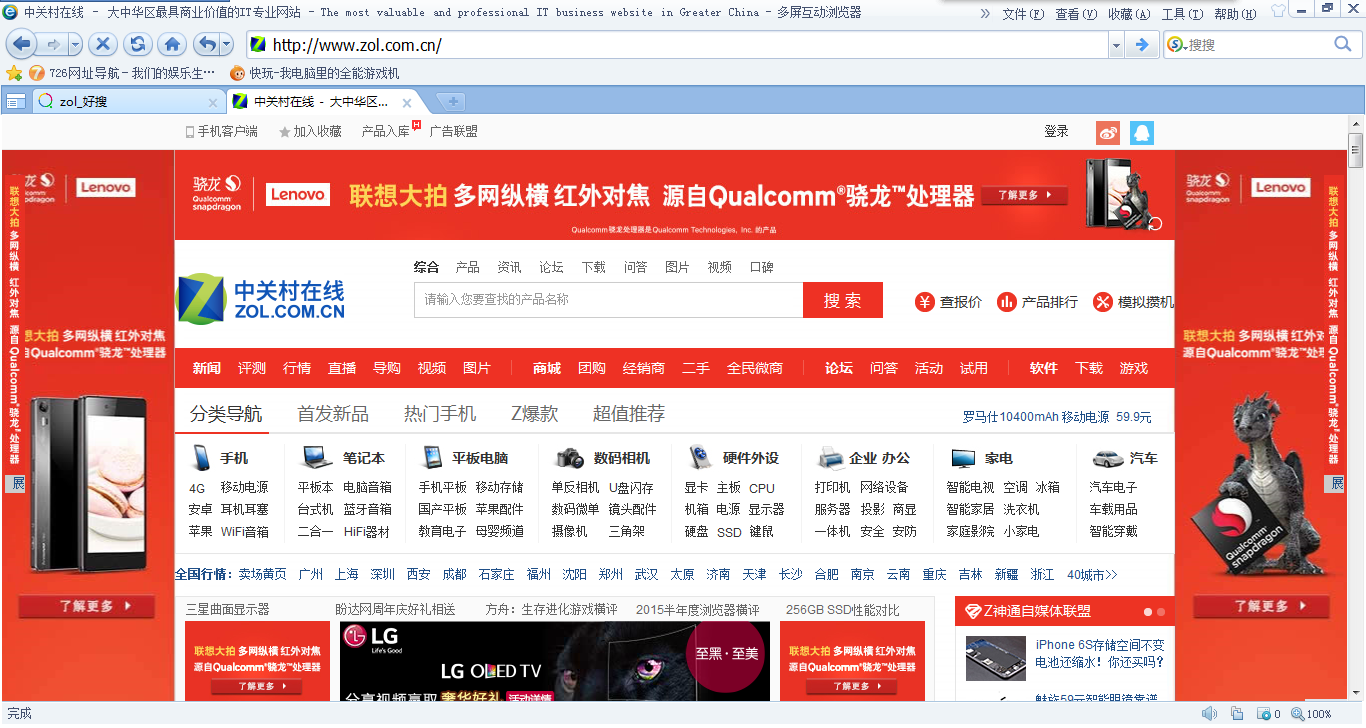Refresh the page with the reload icon
The width and height of the screenshot is (1366, 728).
(x=137, y=44)
